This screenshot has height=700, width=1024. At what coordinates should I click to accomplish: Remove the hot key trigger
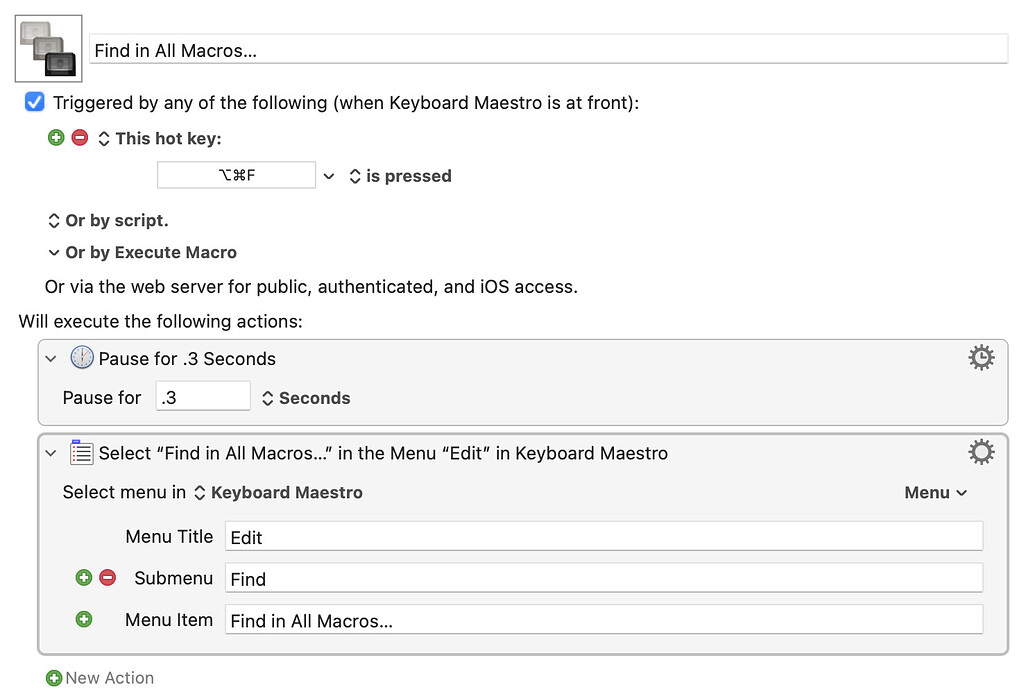pyautogui.click(x=80, y=138)
